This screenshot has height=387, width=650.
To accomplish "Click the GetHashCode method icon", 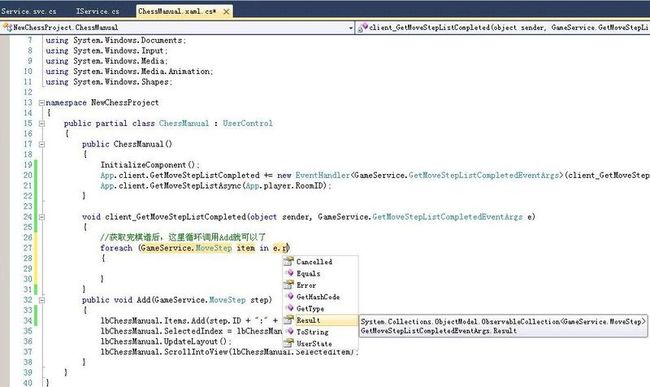I will pyautogui.click(x=289, y=297).
